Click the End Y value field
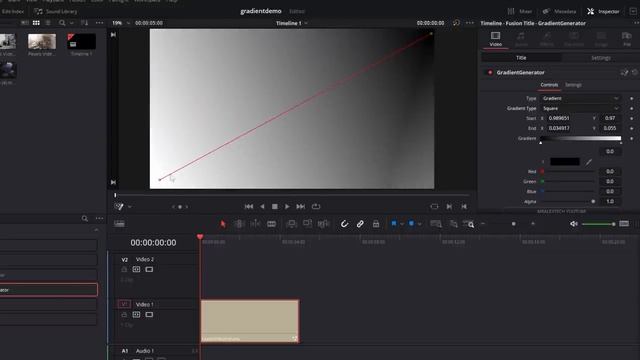The image size is (640, 360). pos(610,128)
